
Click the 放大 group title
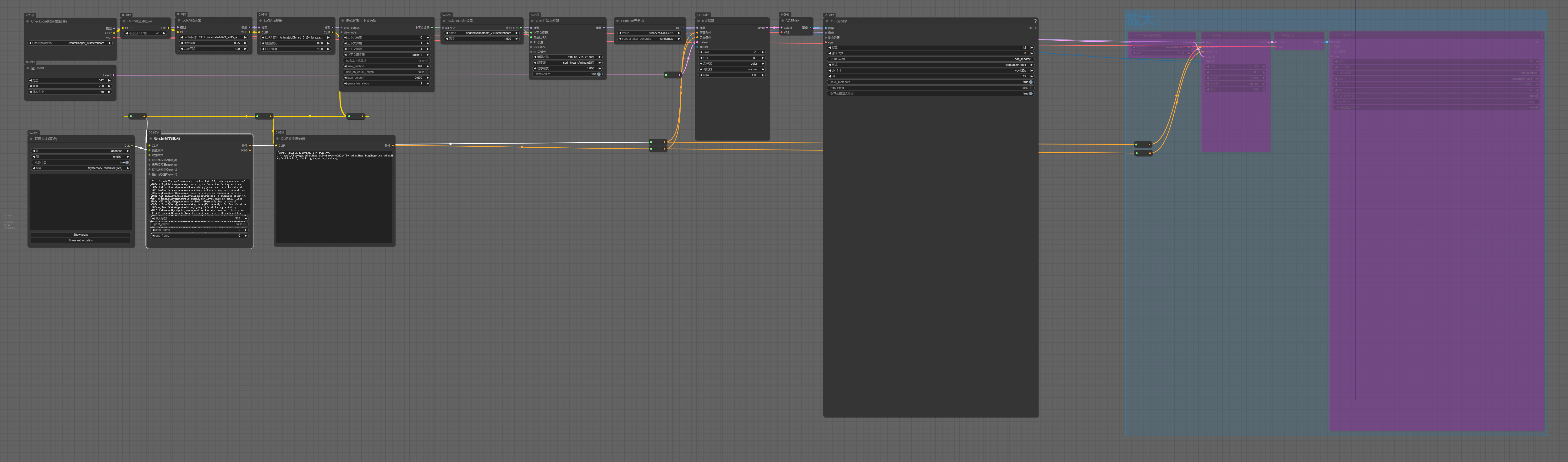pyautogui.click(x=1140, y=19)
